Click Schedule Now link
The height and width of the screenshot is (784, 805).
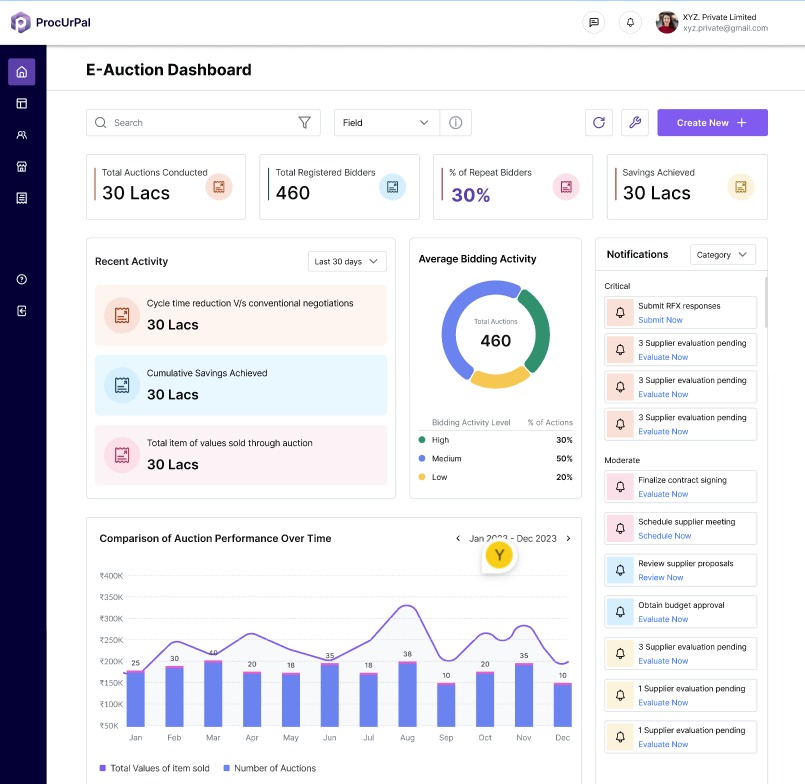tap(663, 536)
